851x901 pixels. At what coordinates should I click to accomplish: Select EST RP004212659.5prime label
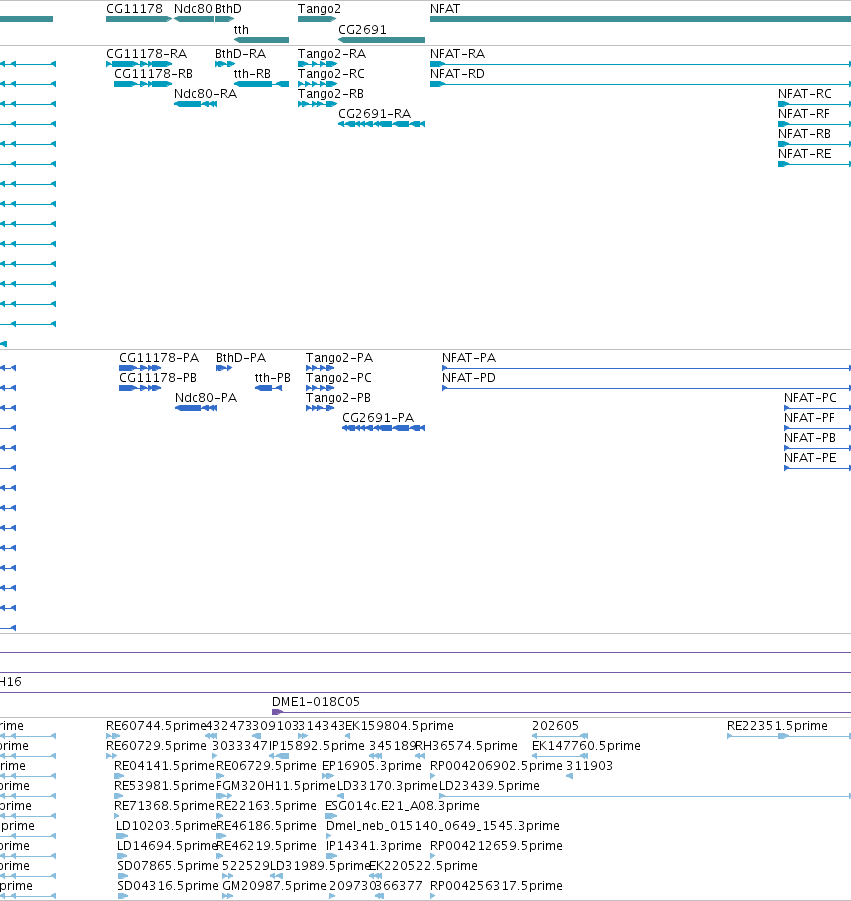pos(496,847)
